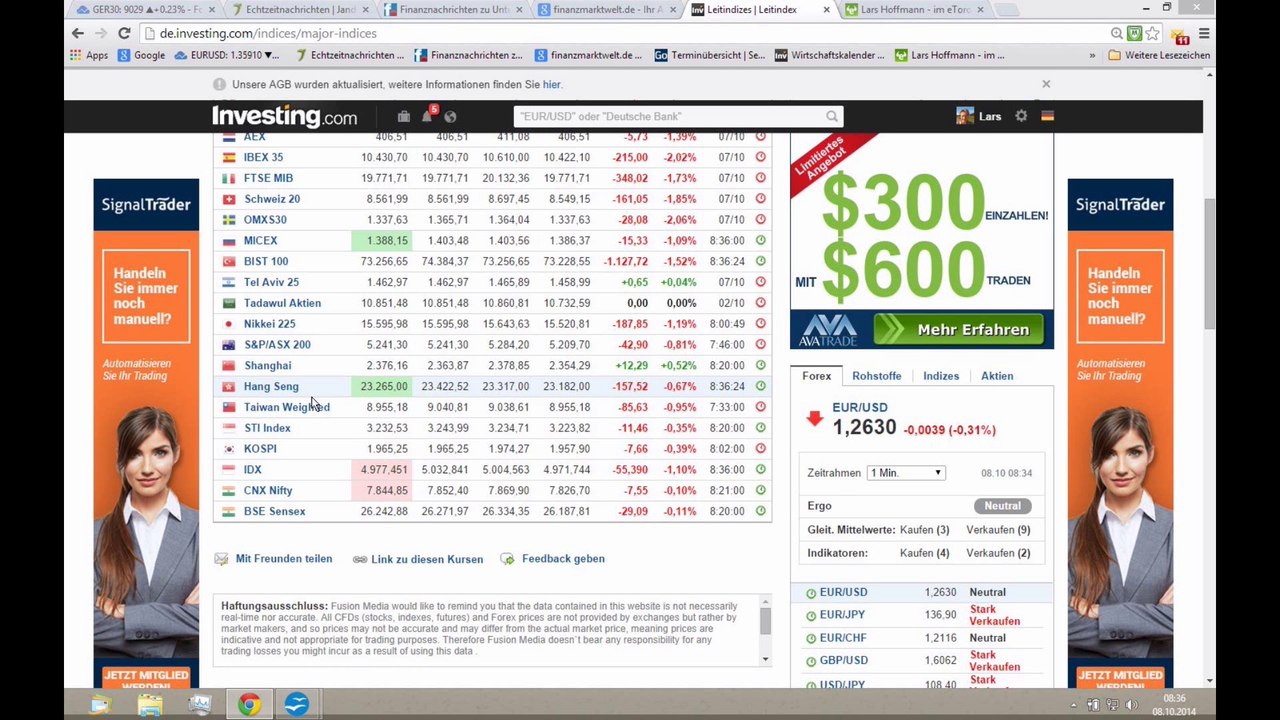Screen dimensions: 1280x720
Task: Open the Zeitrahmen 1 Min. dropdown
Action: 906,473
